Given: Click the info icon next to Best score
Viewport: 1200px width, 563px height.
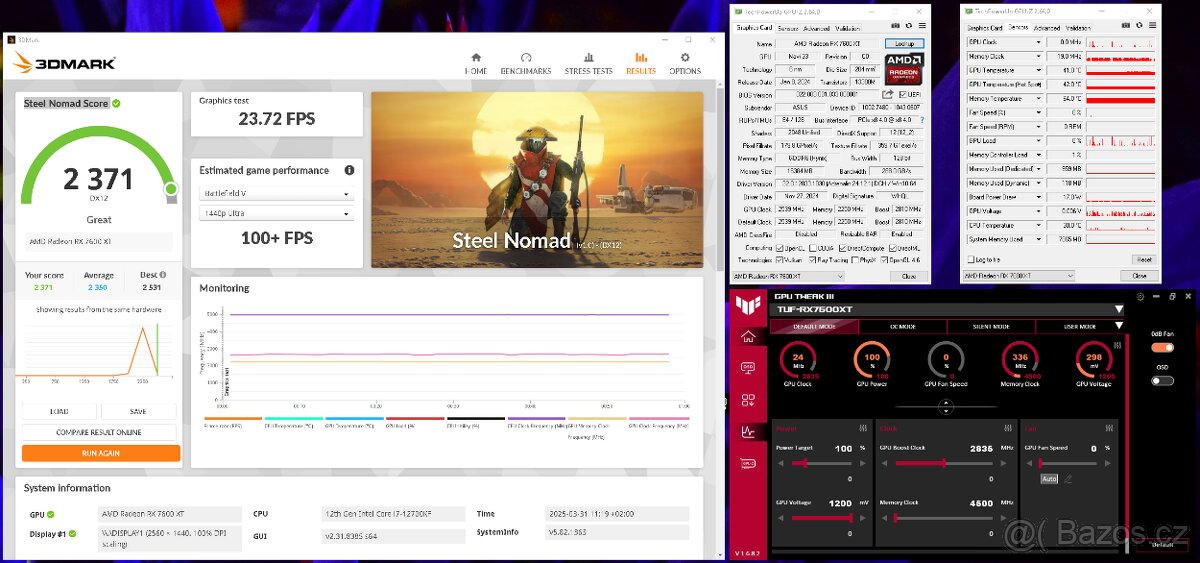Looking at the screenshot, I should 162,274.
